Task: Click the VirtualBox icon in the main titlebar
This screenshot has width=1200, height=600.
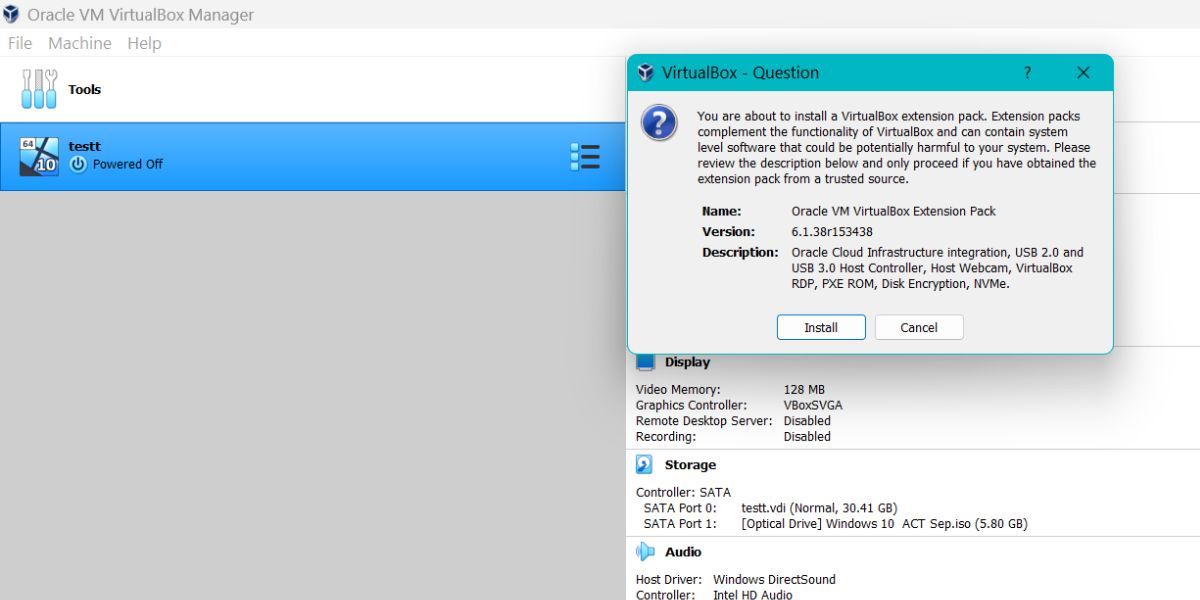Action: point(14,14)
